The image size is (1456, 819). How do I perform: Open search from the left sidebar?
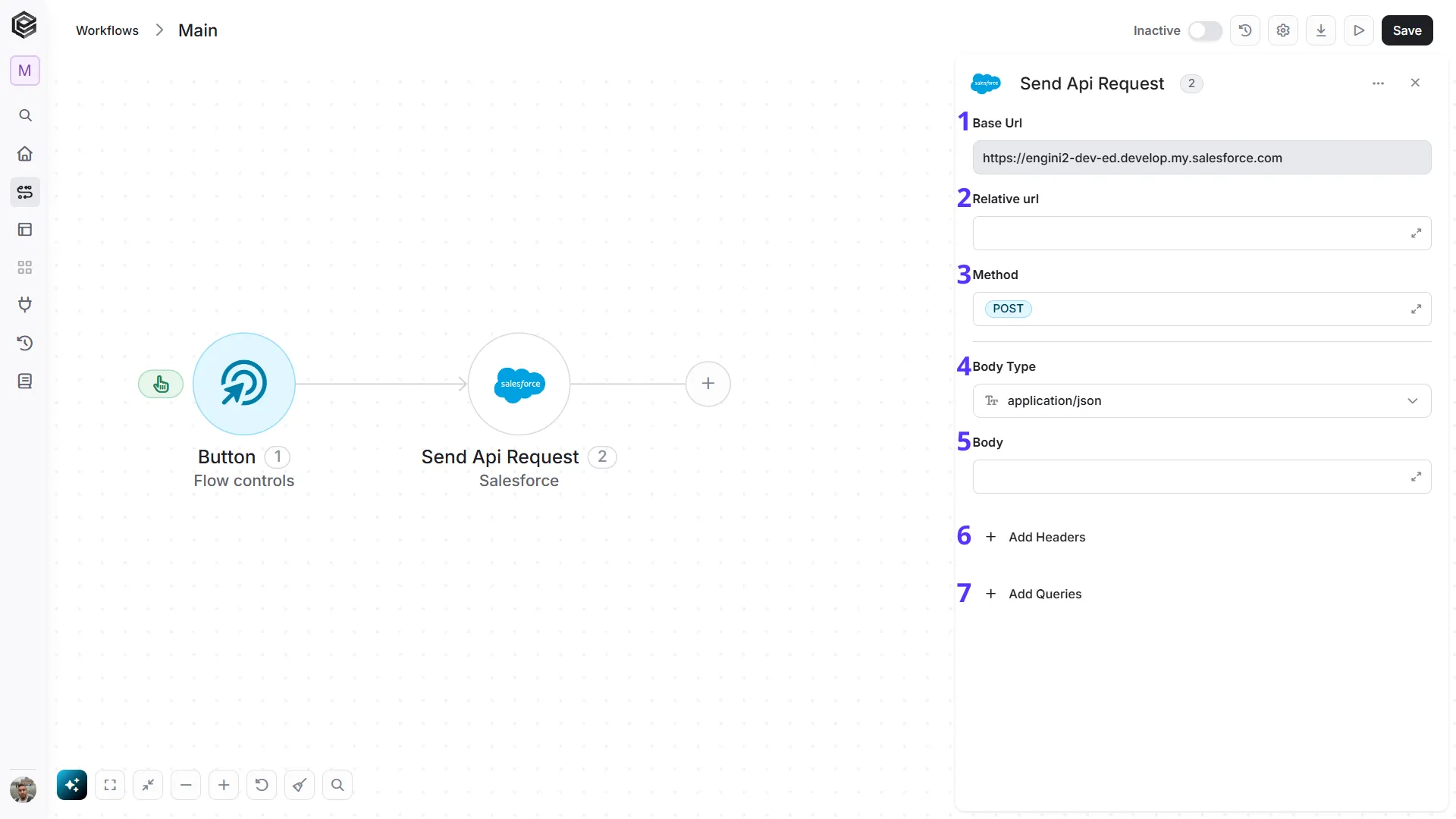click(x=25, y=115)
